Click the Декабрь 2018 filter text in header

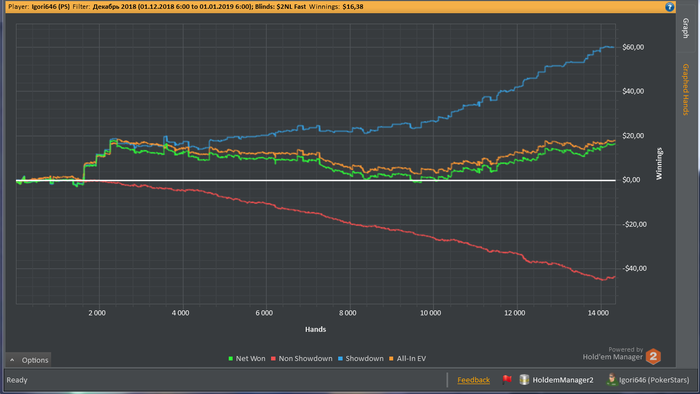[114, 7]
